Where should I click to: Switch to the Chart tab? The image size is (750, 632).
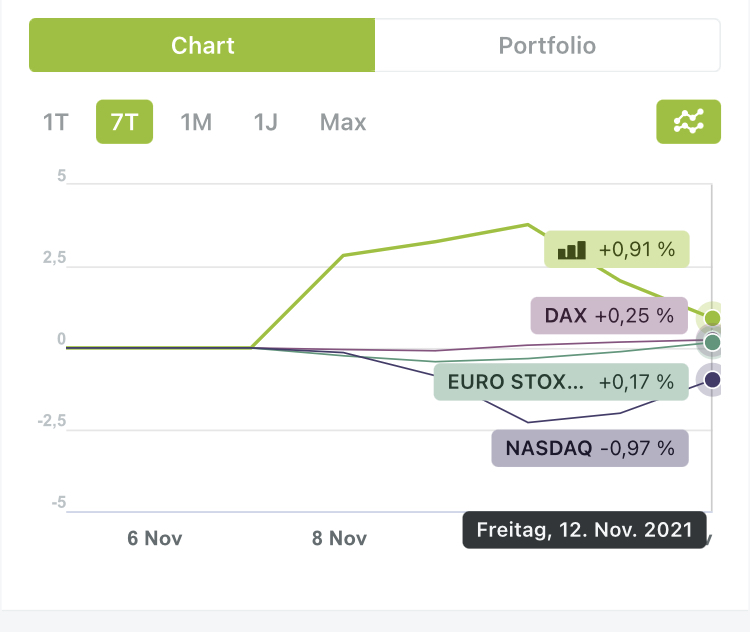click(202, 45)
